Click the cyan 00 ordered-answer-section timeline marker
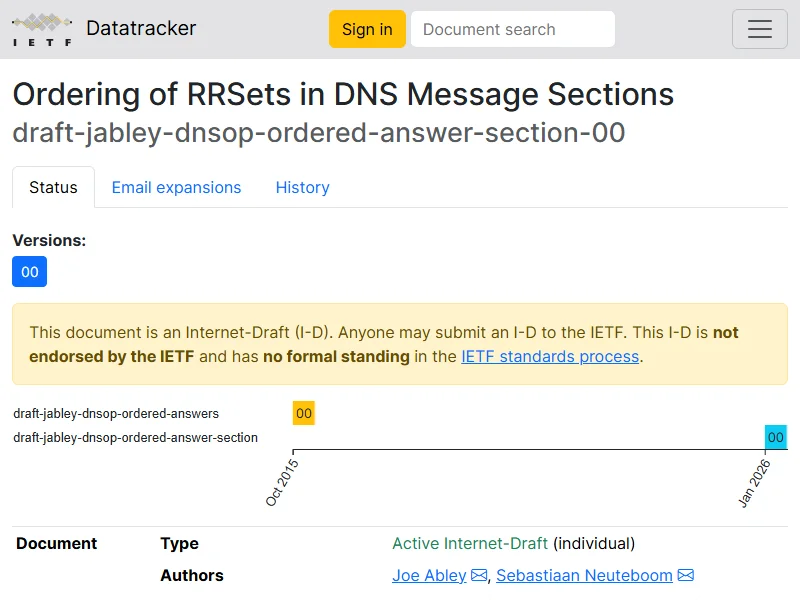 tap(776, 437)
